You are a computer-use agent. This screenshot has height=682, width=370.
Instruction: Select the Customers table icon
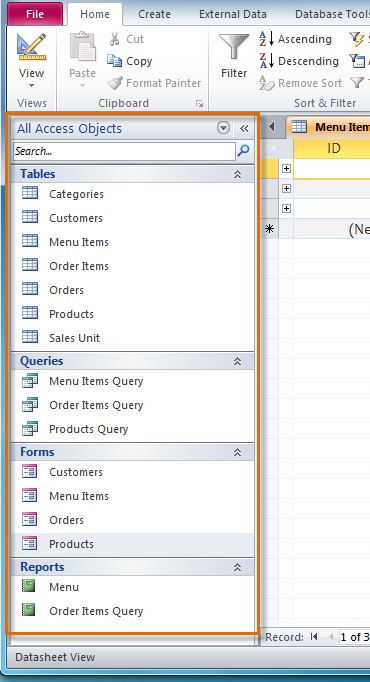coord(30,217)
